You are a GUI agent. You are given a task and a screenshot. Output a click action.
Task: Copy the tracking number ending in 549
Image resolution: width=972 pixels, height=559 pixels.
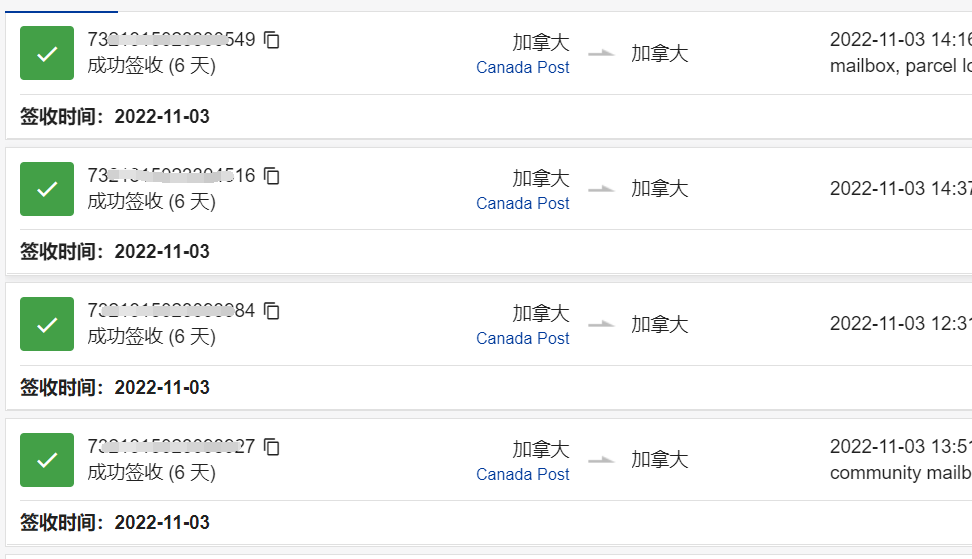(x=272, y=40)
